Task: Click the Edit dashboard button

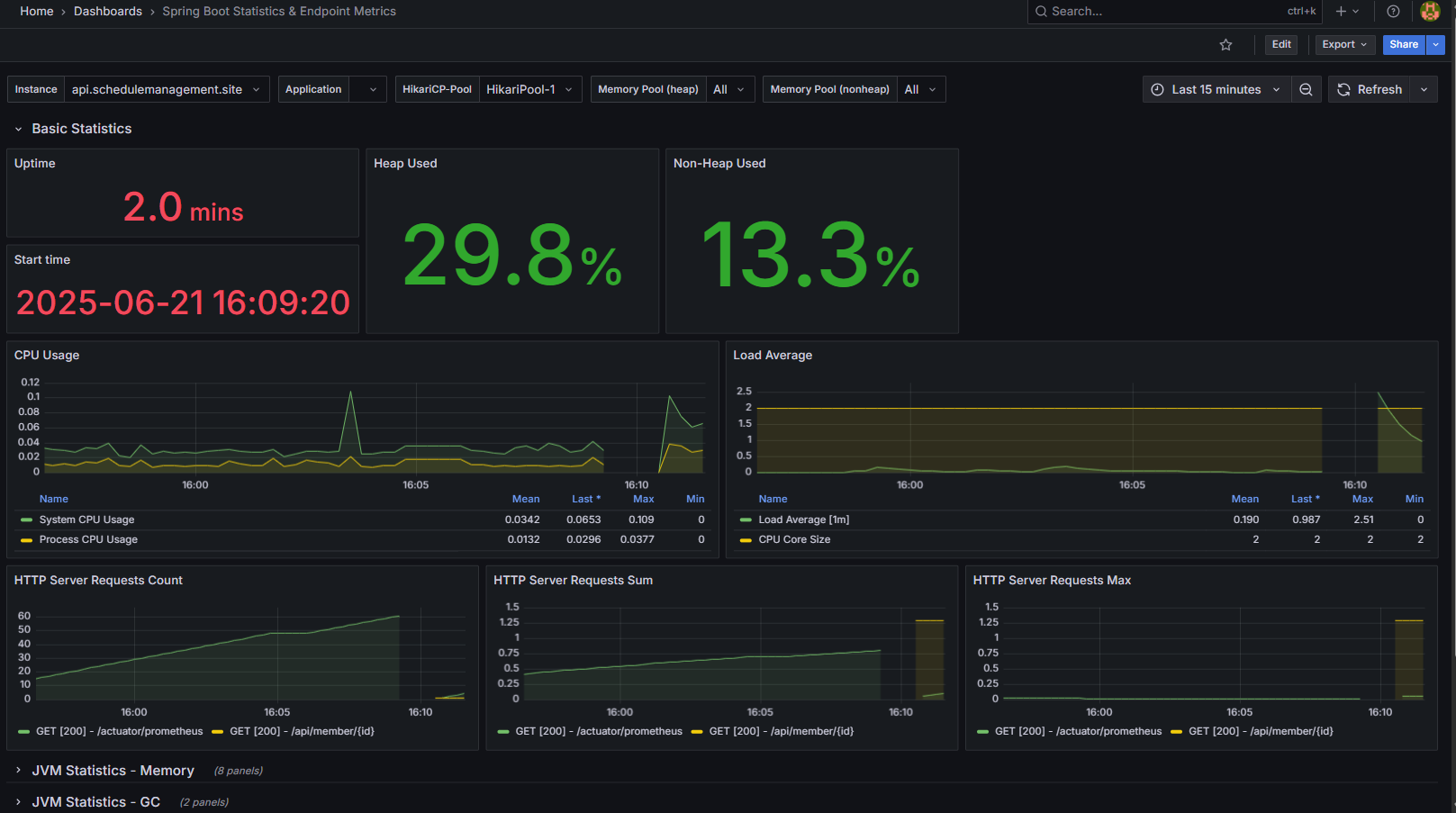Action: (1281, 45)
